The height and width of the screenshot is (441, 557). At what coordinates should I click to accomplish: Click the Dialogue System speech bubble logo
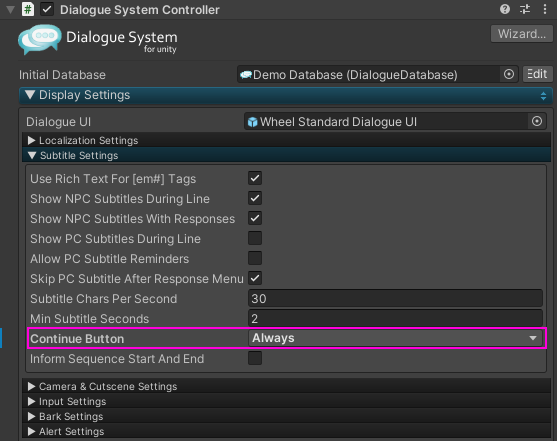pyautogui.click(x=39, y=39)
